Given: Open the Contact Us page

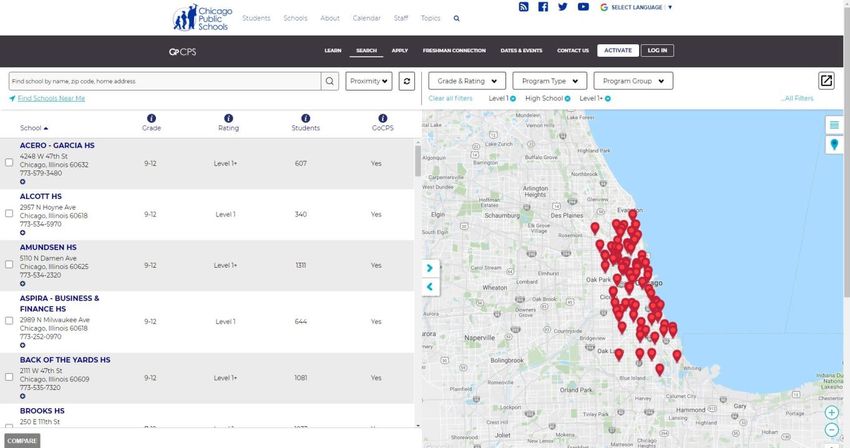Looking at the screenshot, I should click(x=572, y=50).
